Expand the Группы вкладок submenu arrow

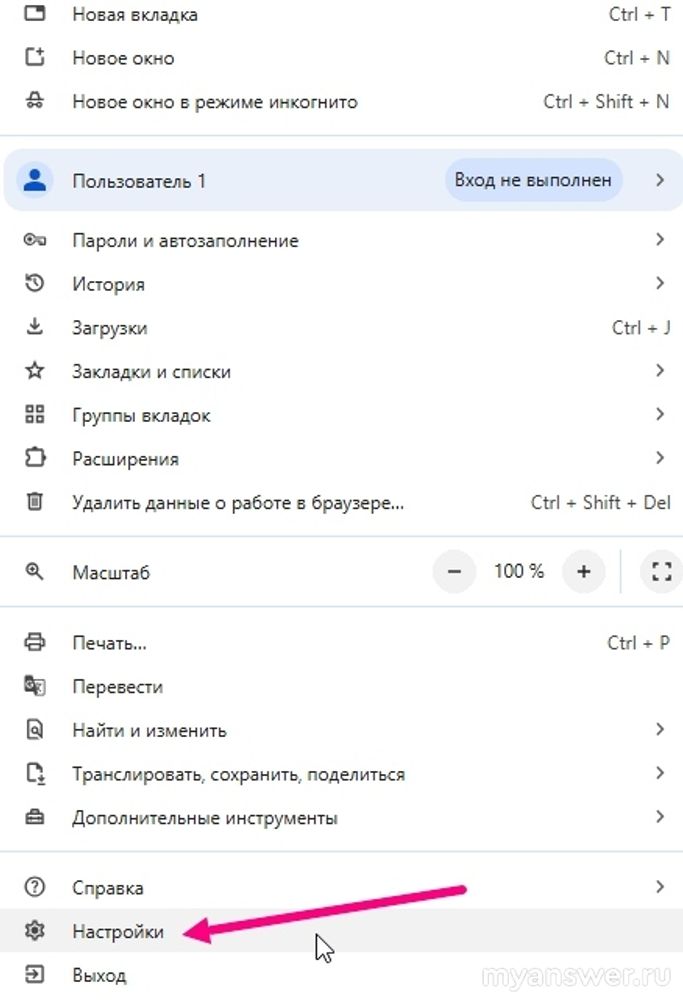pyautogui.click(x=660, y=415)
